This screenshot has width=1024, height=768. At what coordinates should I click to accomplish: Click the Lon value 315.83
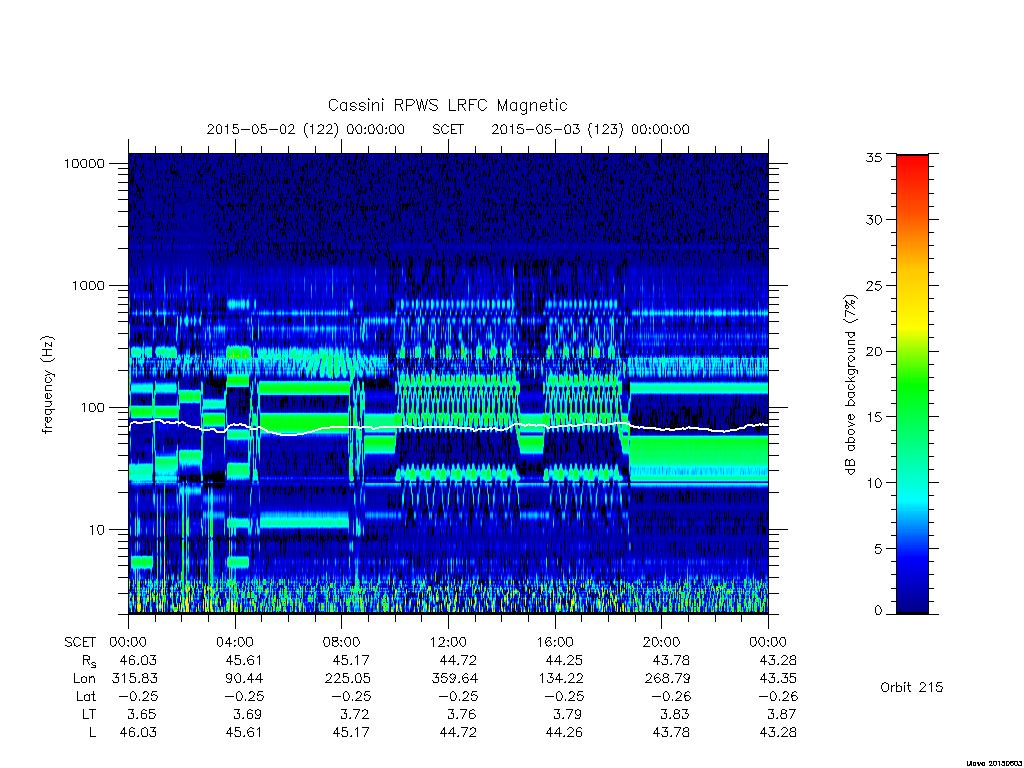tap(135, 679)
